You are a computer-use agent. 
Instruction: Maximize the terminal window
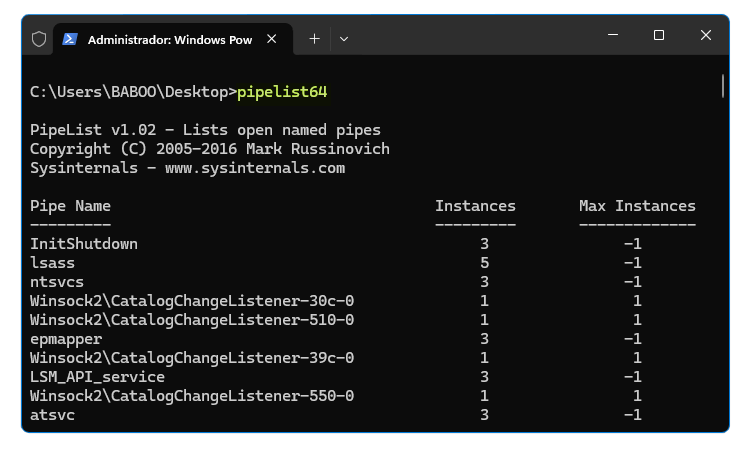pos(659,35)
